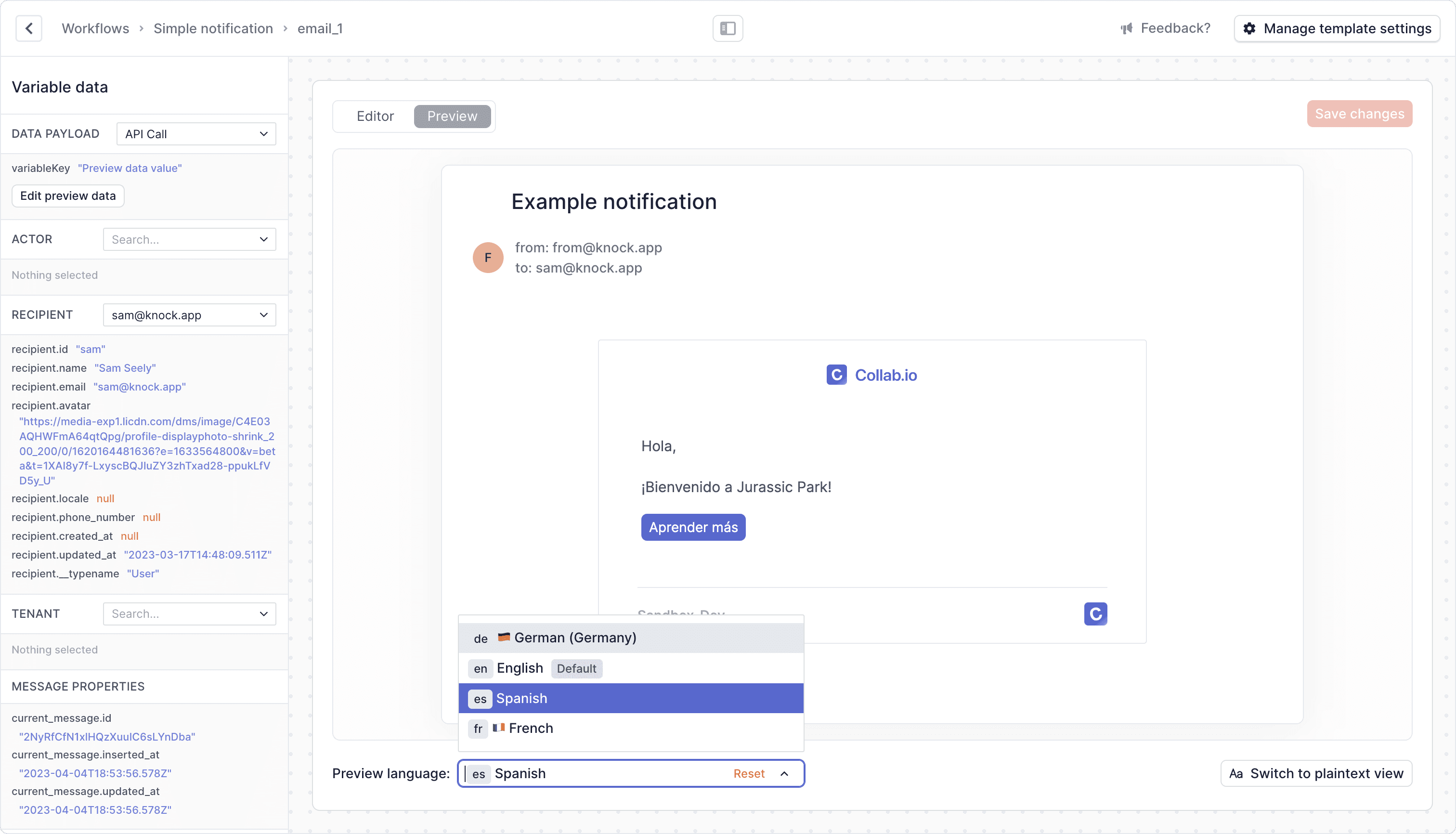Click the Knock workflow sidebar toggle icon
Image resolution: width=1456 pixels, height=834 pixels.
pos(728,28)
